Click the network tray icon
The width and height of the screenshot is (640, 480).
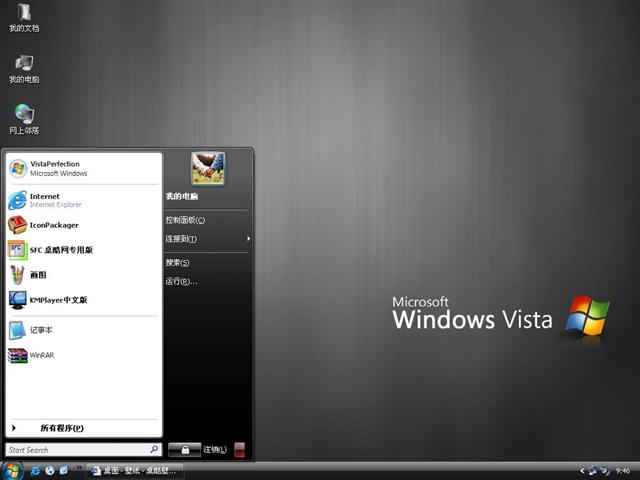(593, 471)
